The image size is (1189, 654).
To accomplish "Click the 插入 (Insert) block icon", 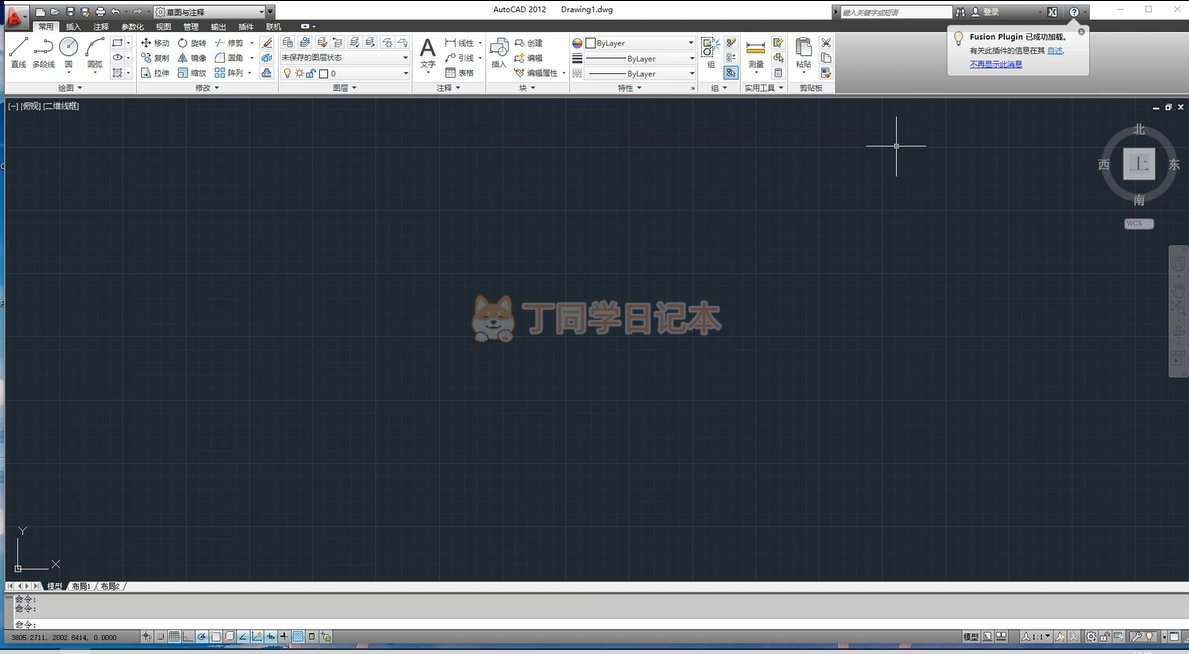I will click(499, 52).
